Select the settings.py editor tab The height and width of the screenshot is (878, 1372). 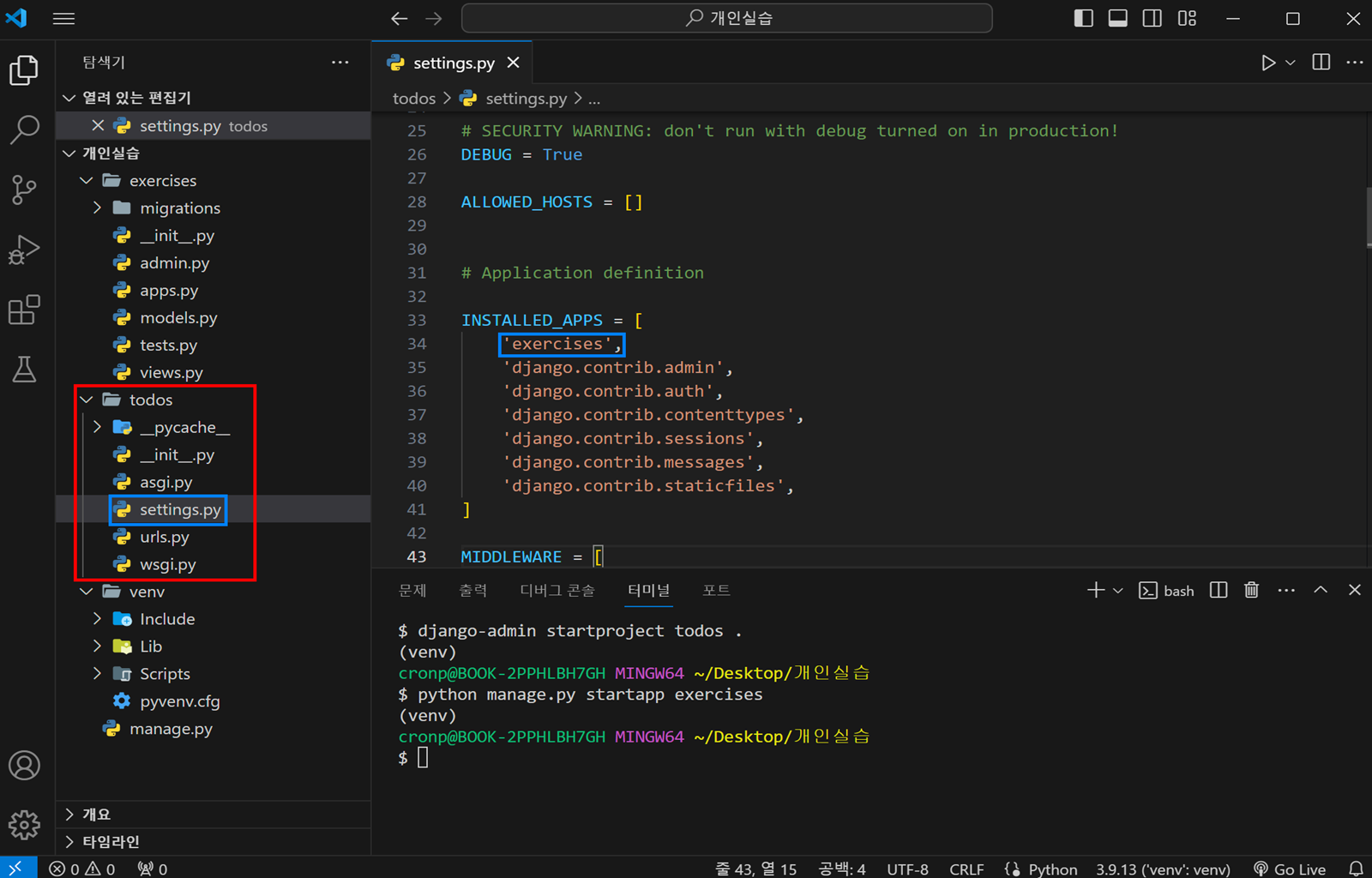pyautogui.click(x=452, y=63)
